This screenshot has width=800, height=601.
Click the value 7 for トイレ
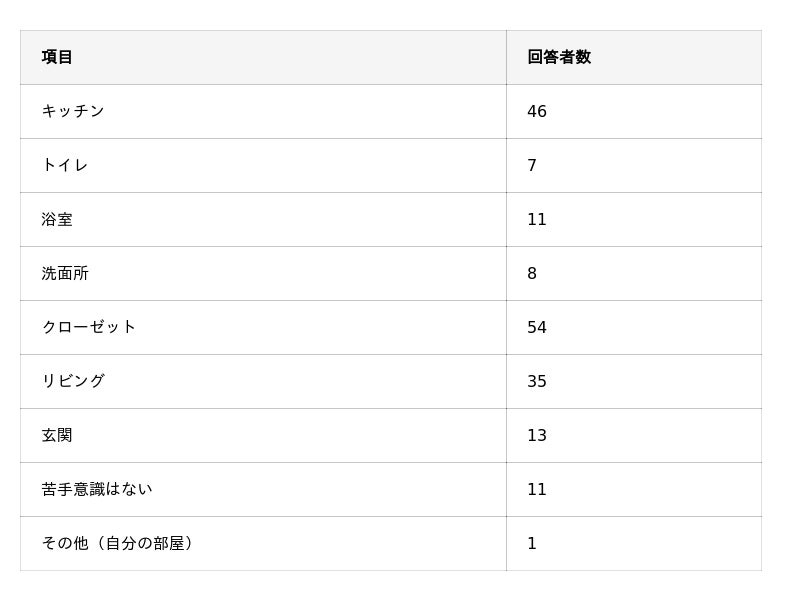[532, 165]
